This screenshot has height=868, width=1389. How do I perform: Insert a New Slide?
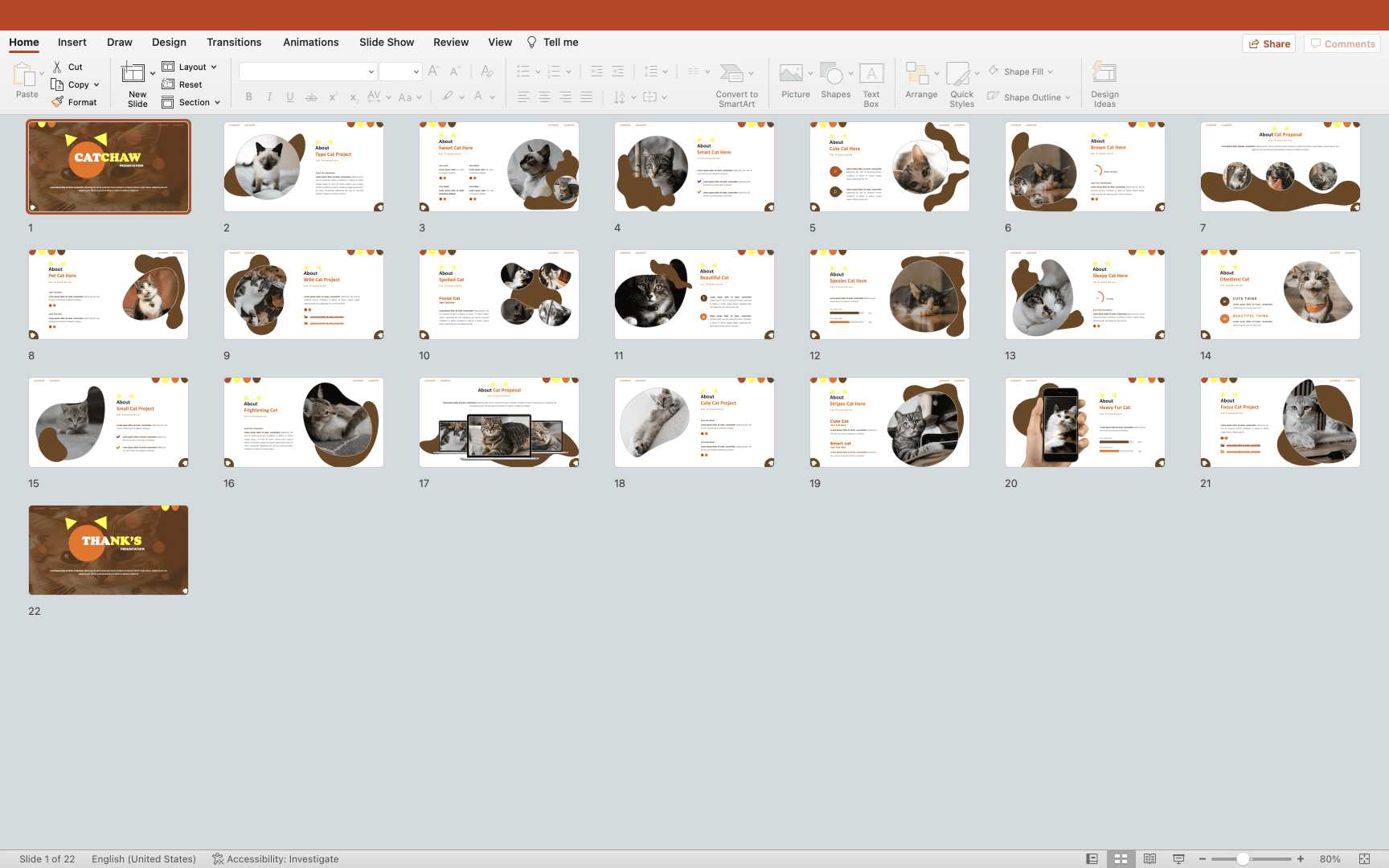pyautogui.click(x=133, y=75)
